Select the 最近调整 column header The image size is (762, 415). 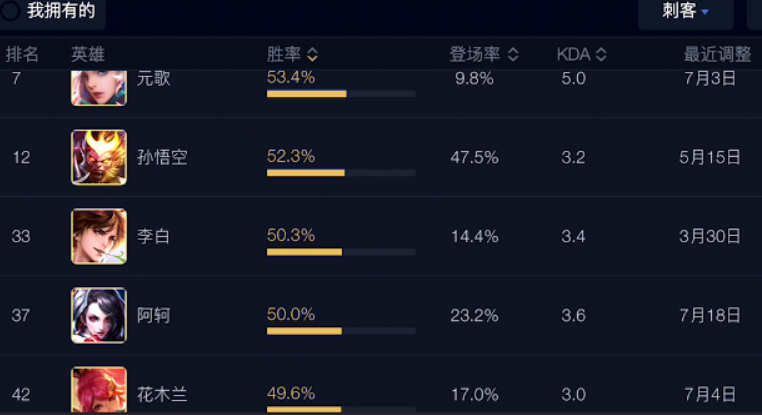click(x=717, y=54)
